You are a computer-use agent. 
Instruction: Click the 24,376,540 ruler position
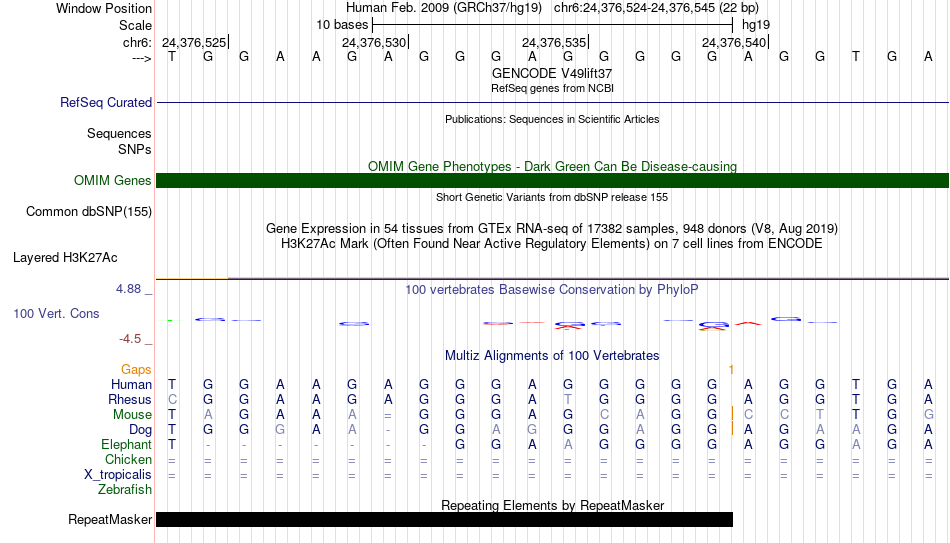(734, 42)
